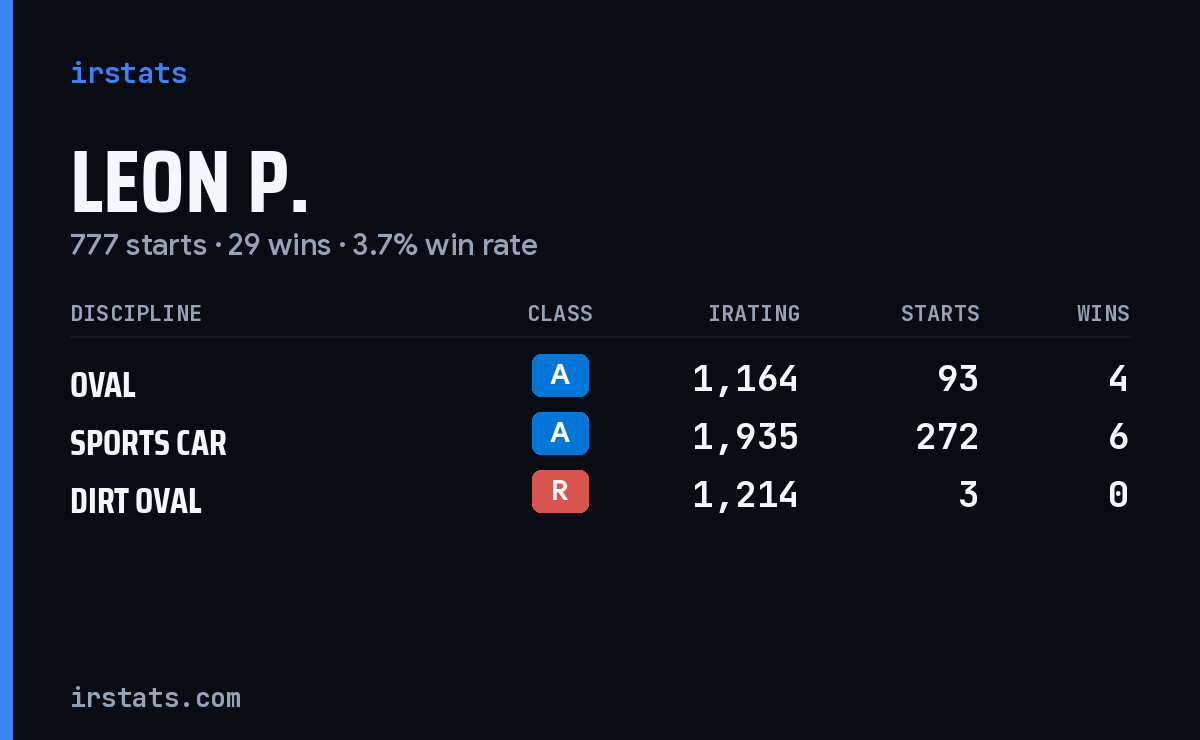Sort by the CLASS column header

(x=560, y=313)
